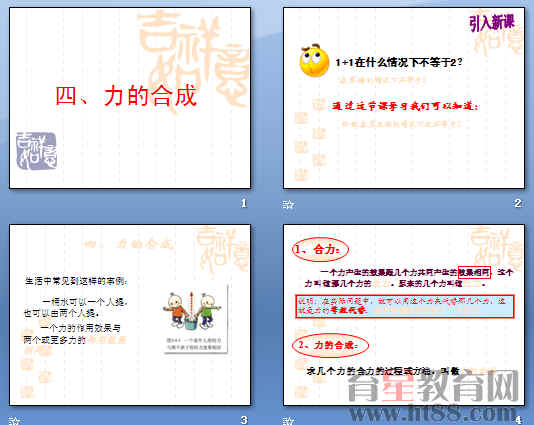Click the purple 引入新课 heading
Viewport: 534px width, 425px height.
492,23
